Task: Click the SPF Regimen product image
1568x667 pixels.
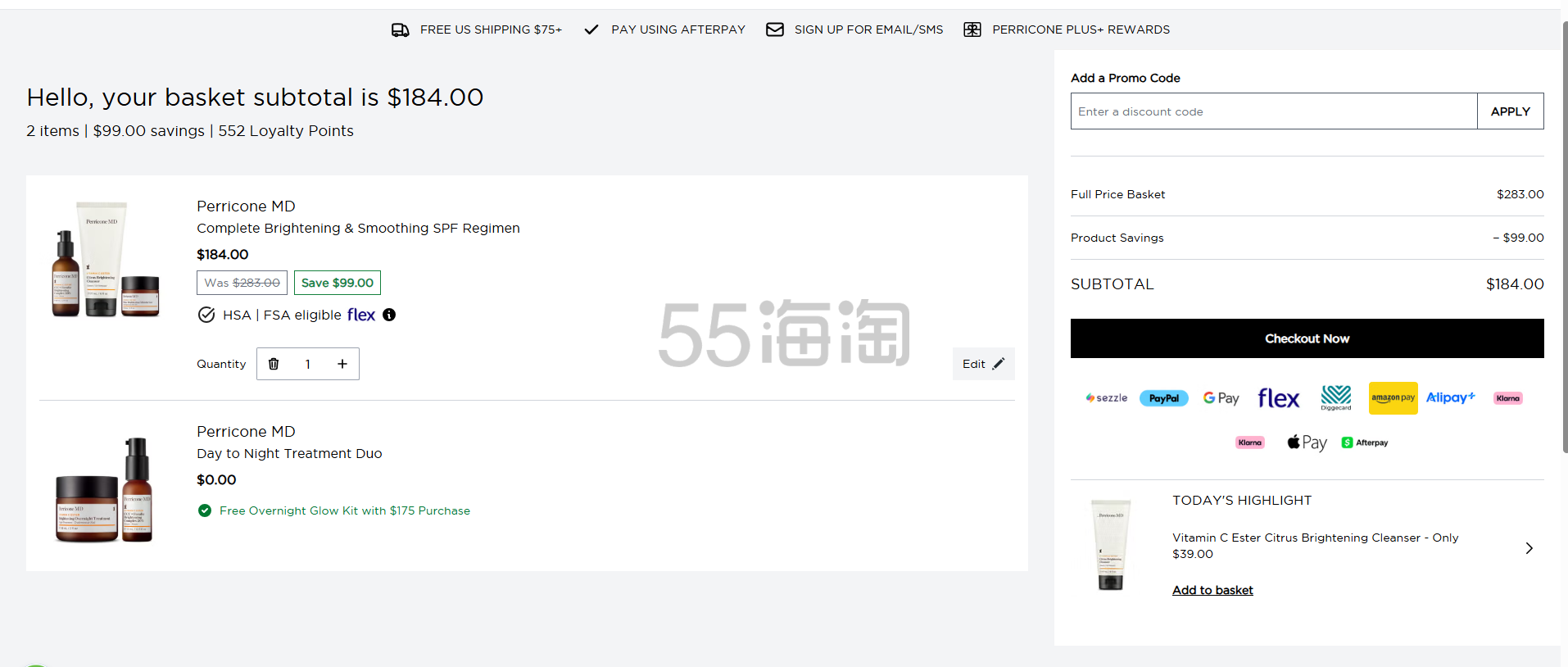Action: click(x=106, y=259)
